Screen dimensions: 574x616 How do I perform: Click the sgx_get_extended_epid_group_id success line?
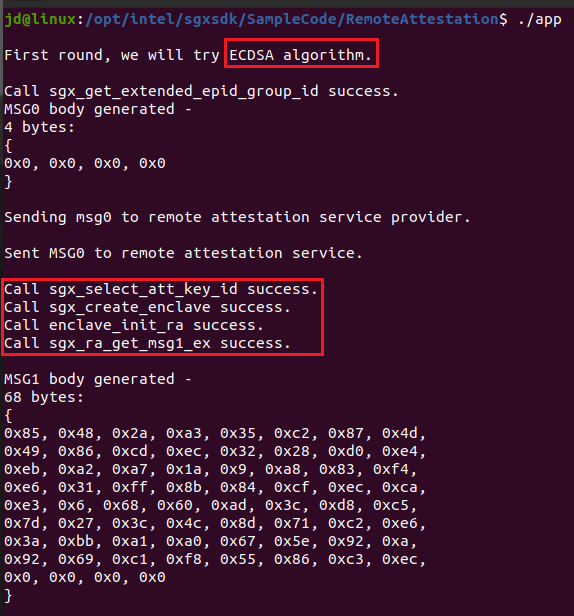[201, 92]
